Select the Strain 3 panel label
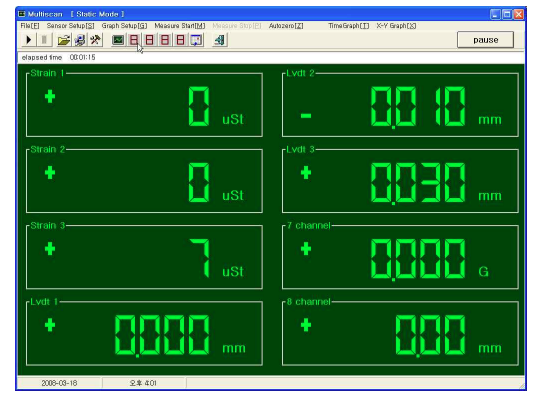Image resolution: width=536 pixels, height=399 pixels. (x=48, y=226)
